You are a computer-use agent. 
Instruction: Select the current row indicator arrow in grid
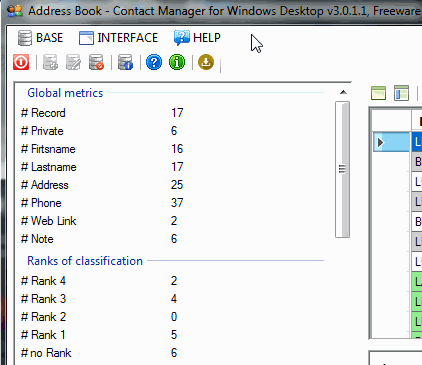(381, 142)
